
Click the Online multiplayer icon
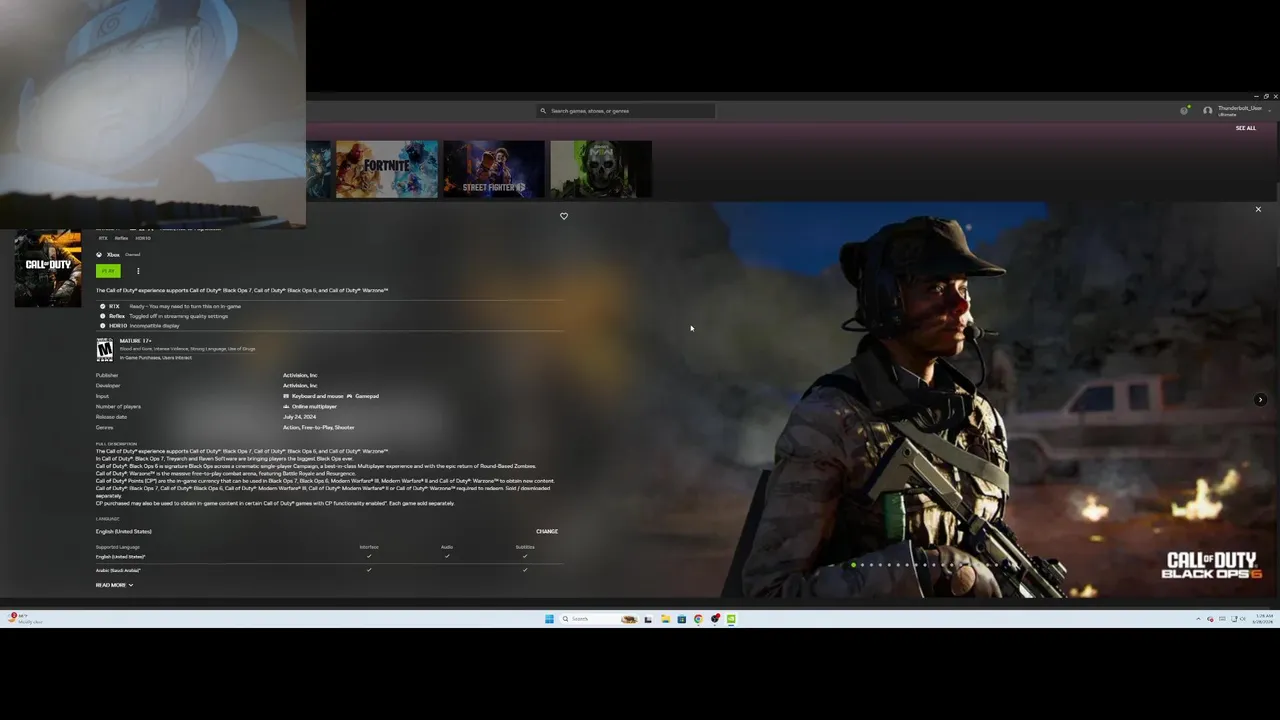pyautogui.click(x=286, y=407)
